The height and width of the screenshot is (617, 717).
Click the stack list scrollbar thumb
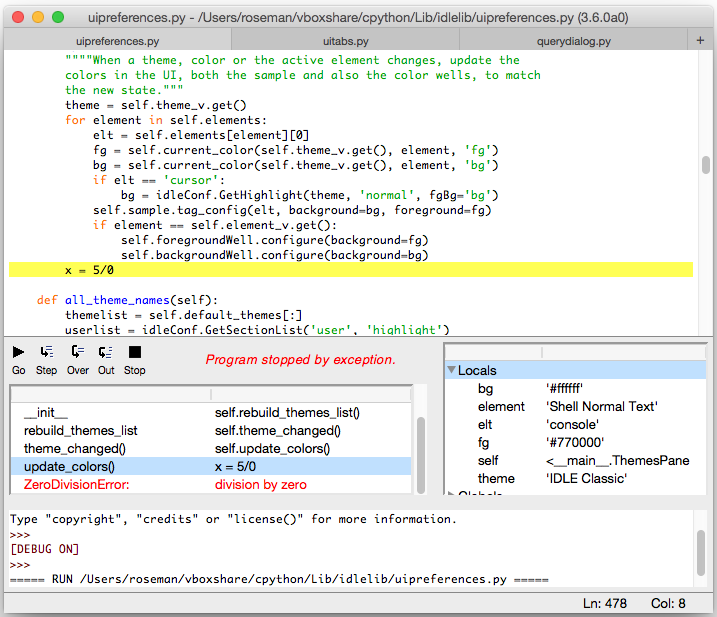tap(421, 455)
